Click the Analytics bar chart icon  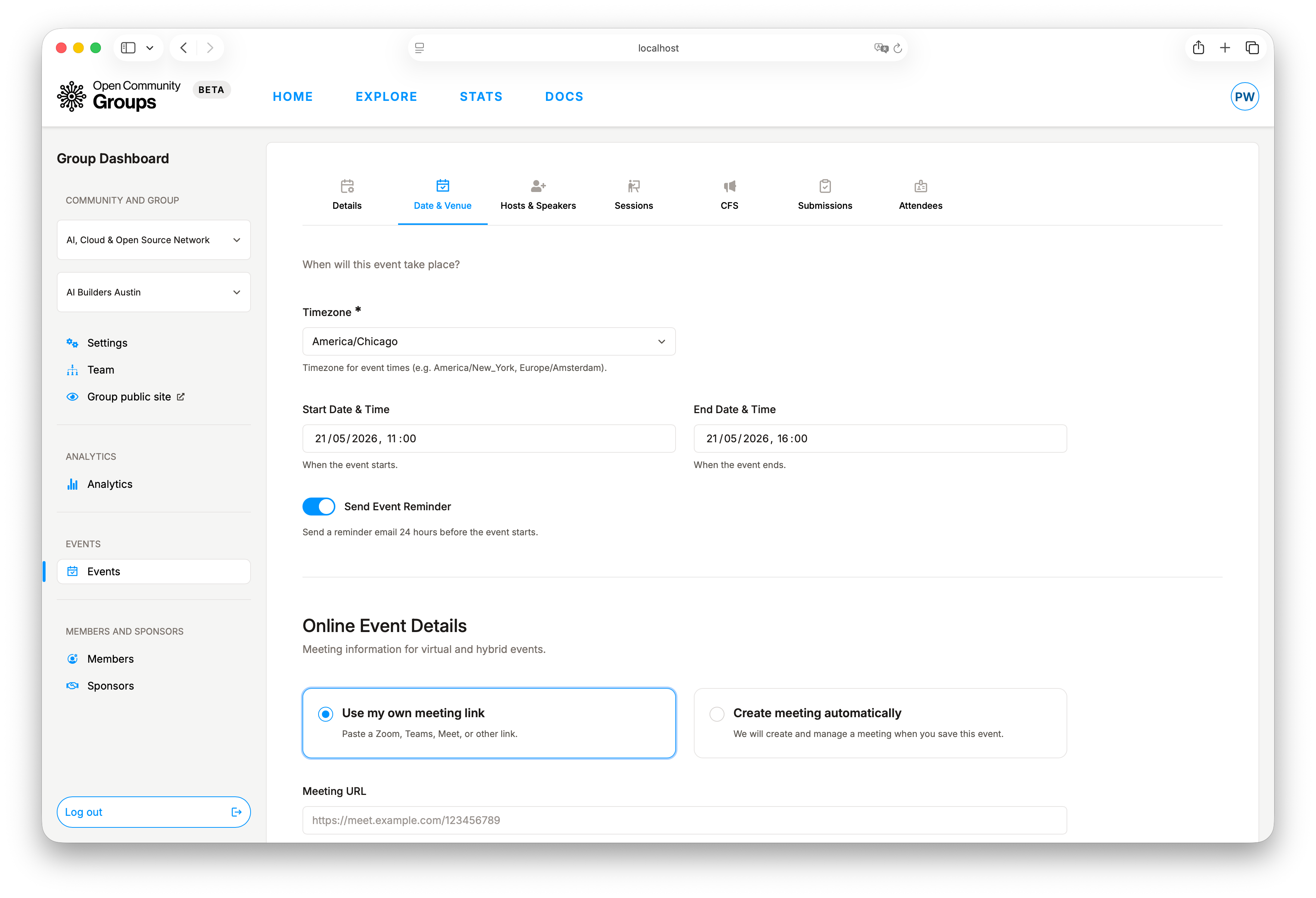click(72, 484)
